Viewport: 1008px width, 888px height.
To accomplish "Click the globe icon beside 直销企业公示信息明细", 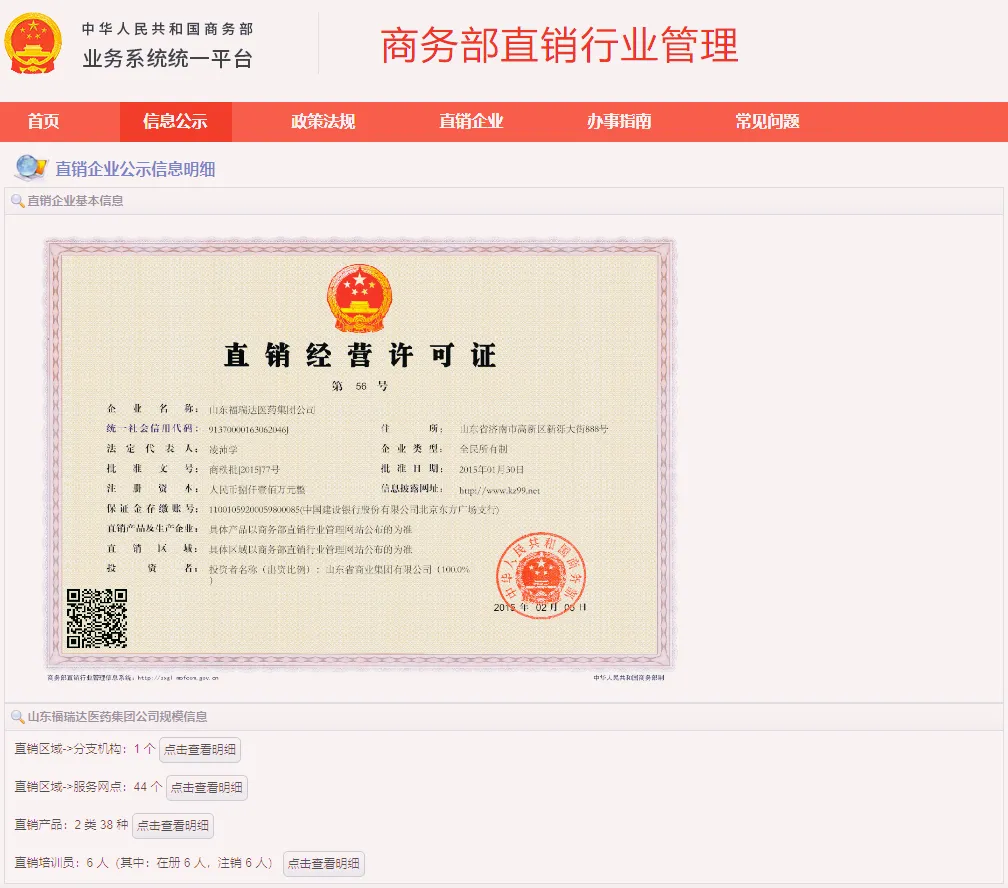I will point(31,168).
